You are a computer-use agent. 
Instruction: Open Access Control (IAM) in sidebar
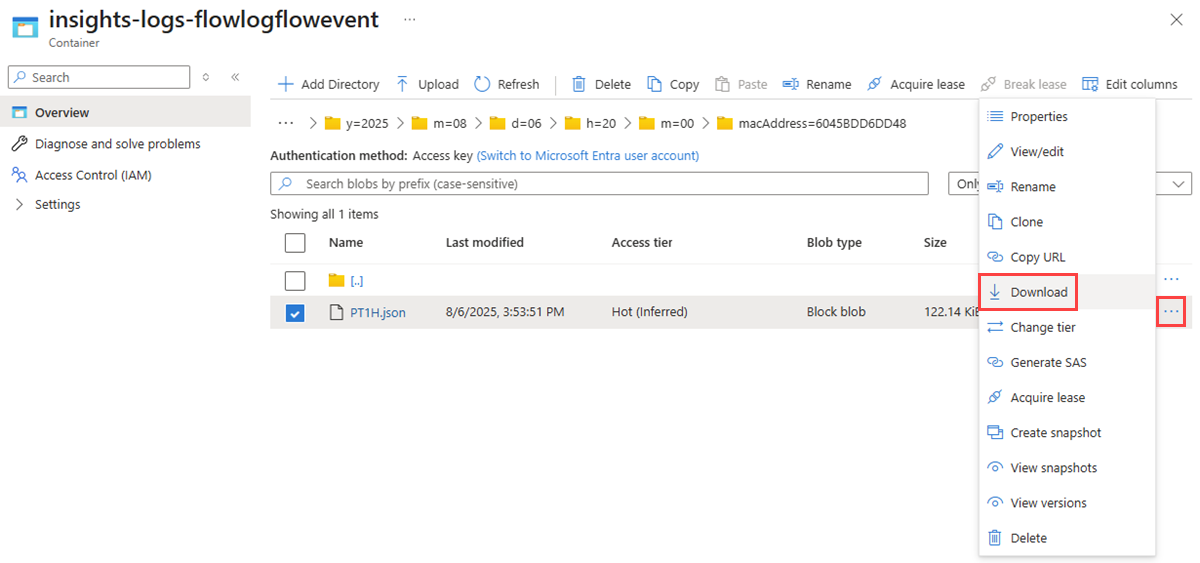tap(93, 175)
